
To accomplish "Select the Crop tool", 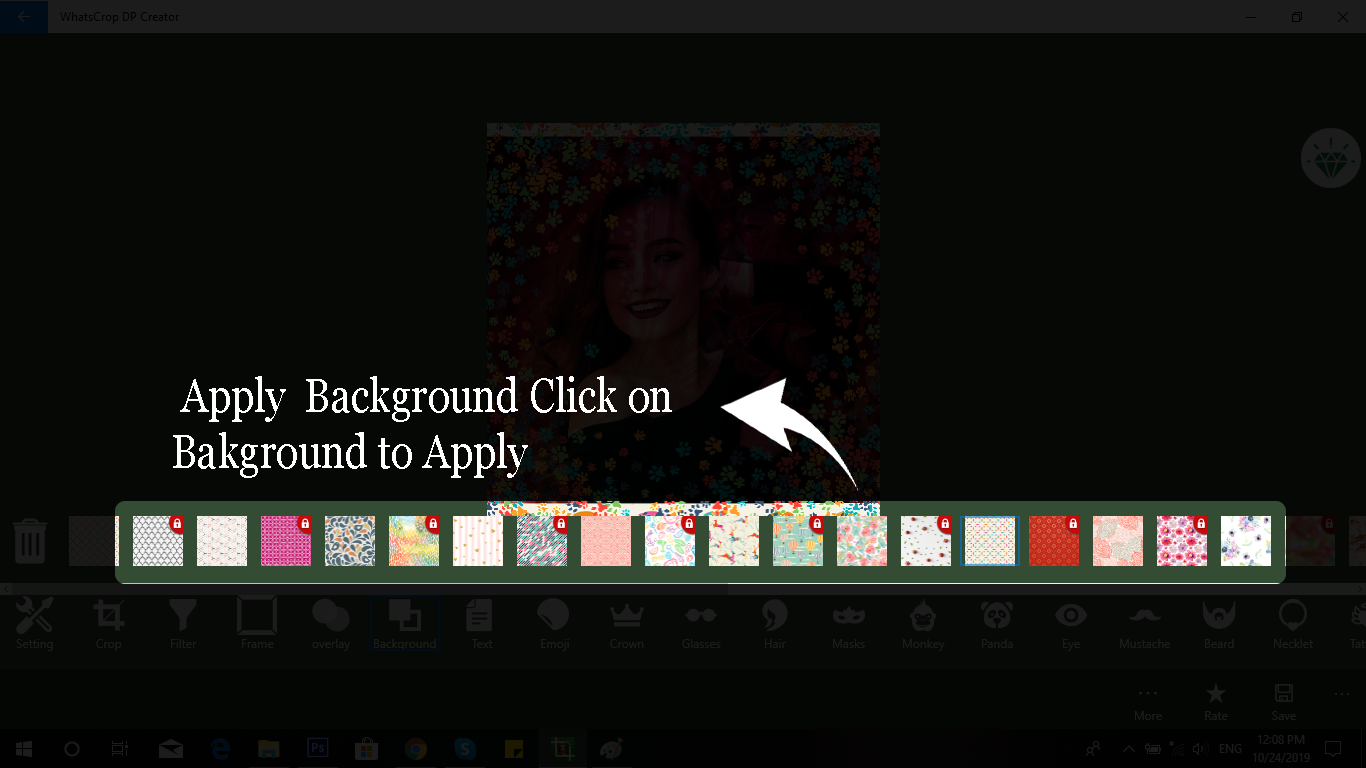I will tap(108, 624).
